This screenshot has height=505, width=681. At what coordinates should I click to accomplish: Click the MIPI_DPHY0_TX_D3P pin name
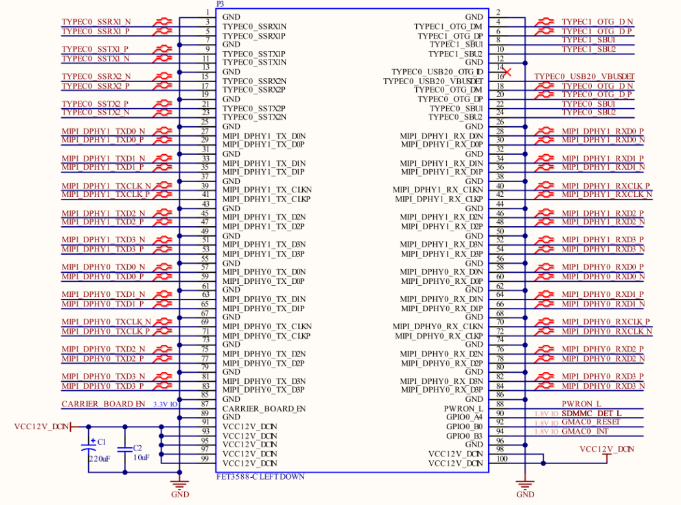(263, 389)
